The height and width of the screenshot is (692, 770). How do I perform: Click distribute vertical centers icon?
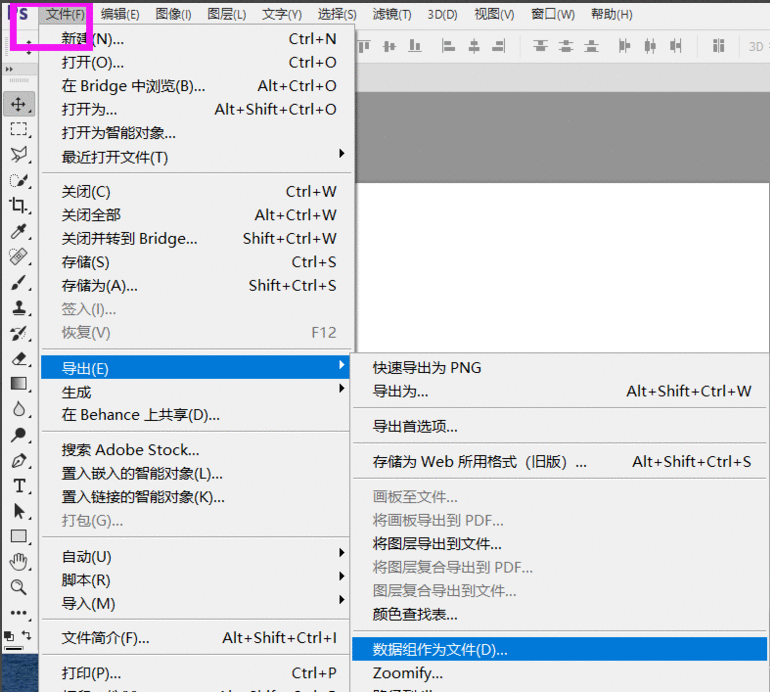566,46
